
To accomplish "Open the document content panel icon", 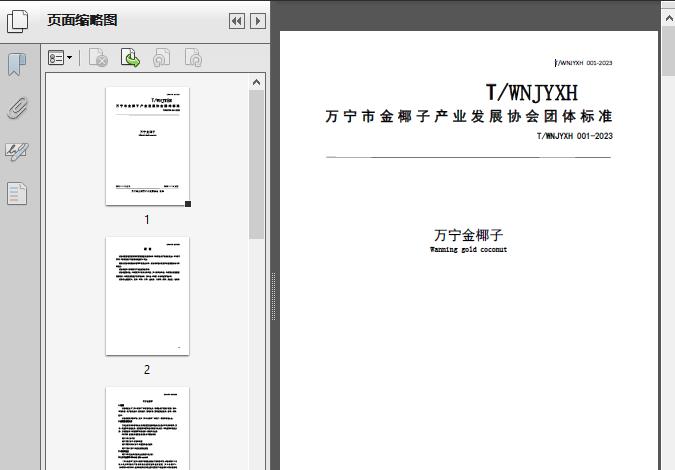I will pos(17,193).
